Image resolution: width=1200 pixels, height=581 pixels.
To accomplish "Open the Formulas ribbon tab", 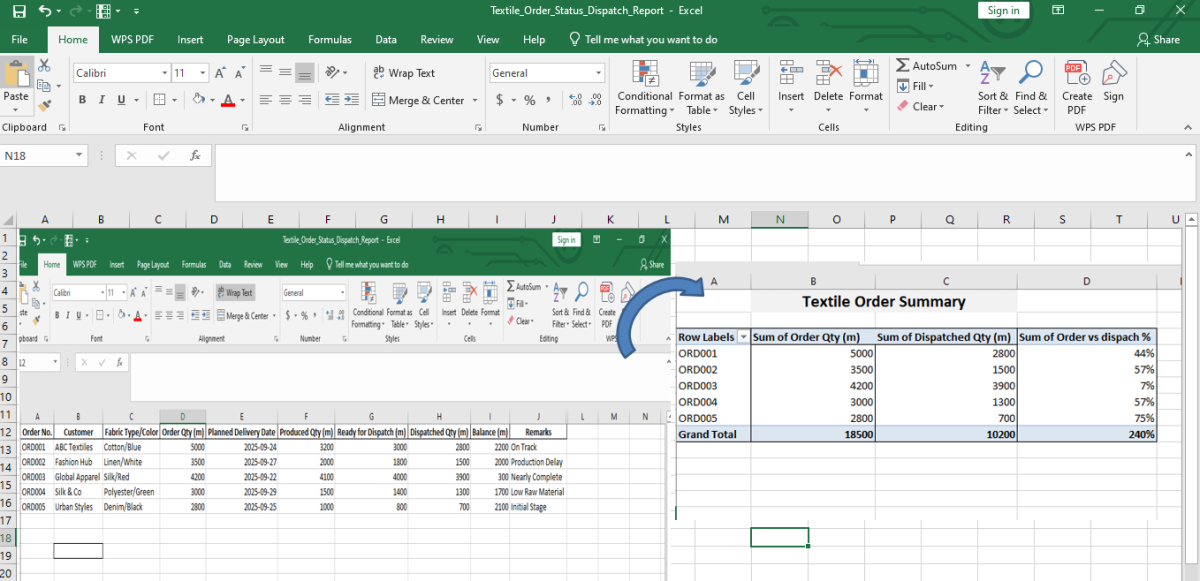I will (330, 40).
